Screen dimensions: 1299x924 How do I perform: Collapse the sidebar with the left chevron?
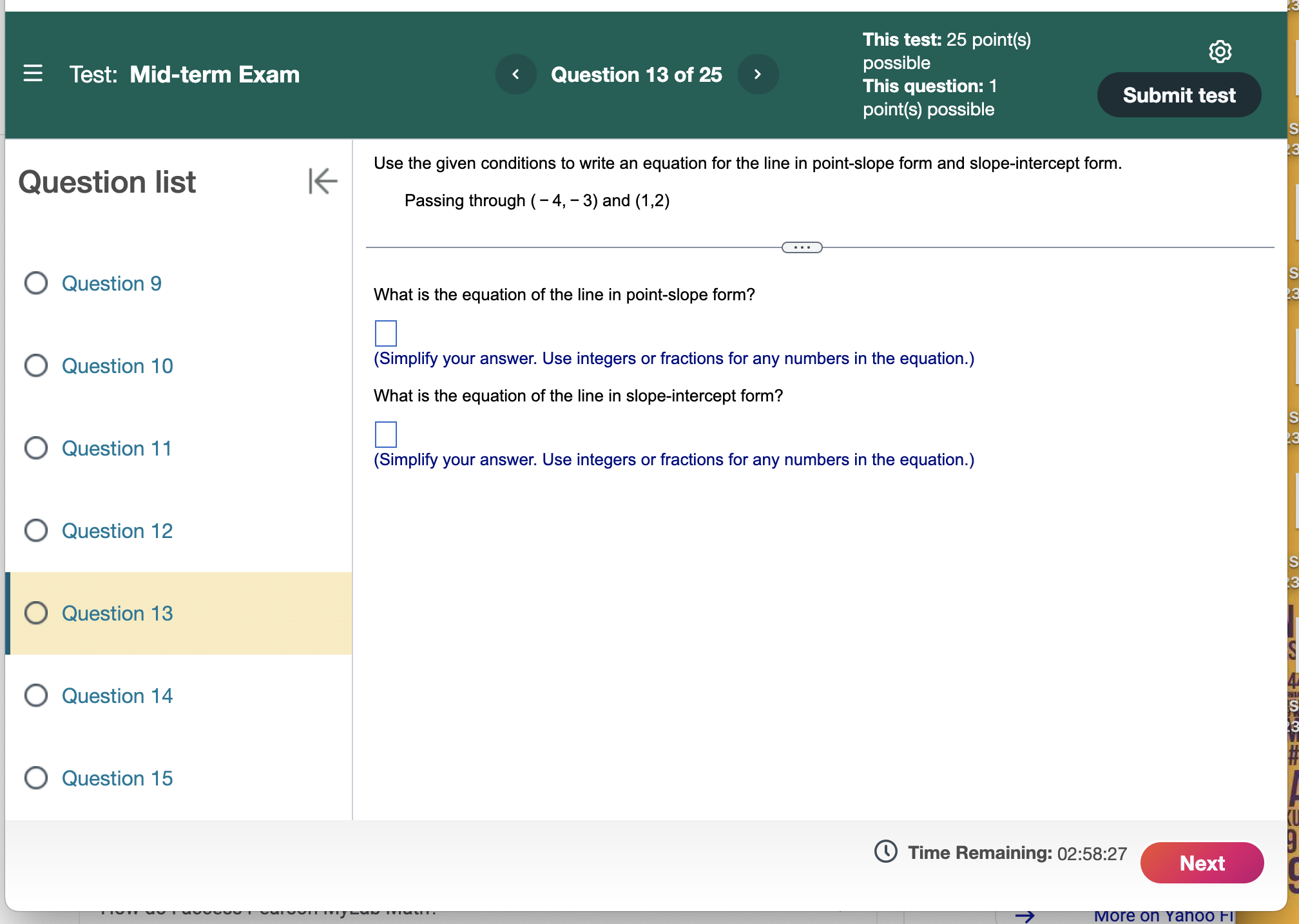[x=323, y=181]
